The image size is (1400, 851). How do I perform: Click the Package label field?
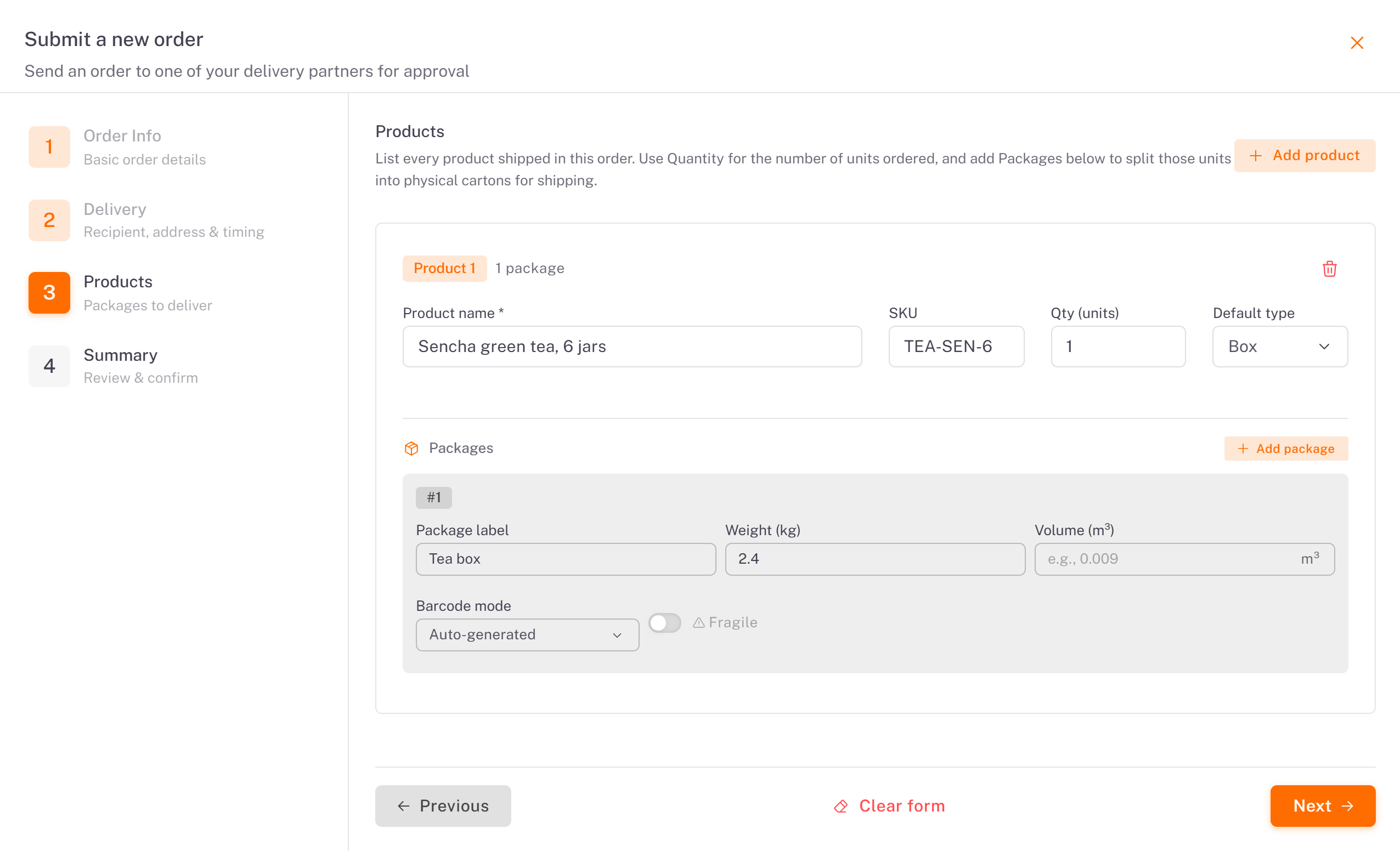click(566, 559)
